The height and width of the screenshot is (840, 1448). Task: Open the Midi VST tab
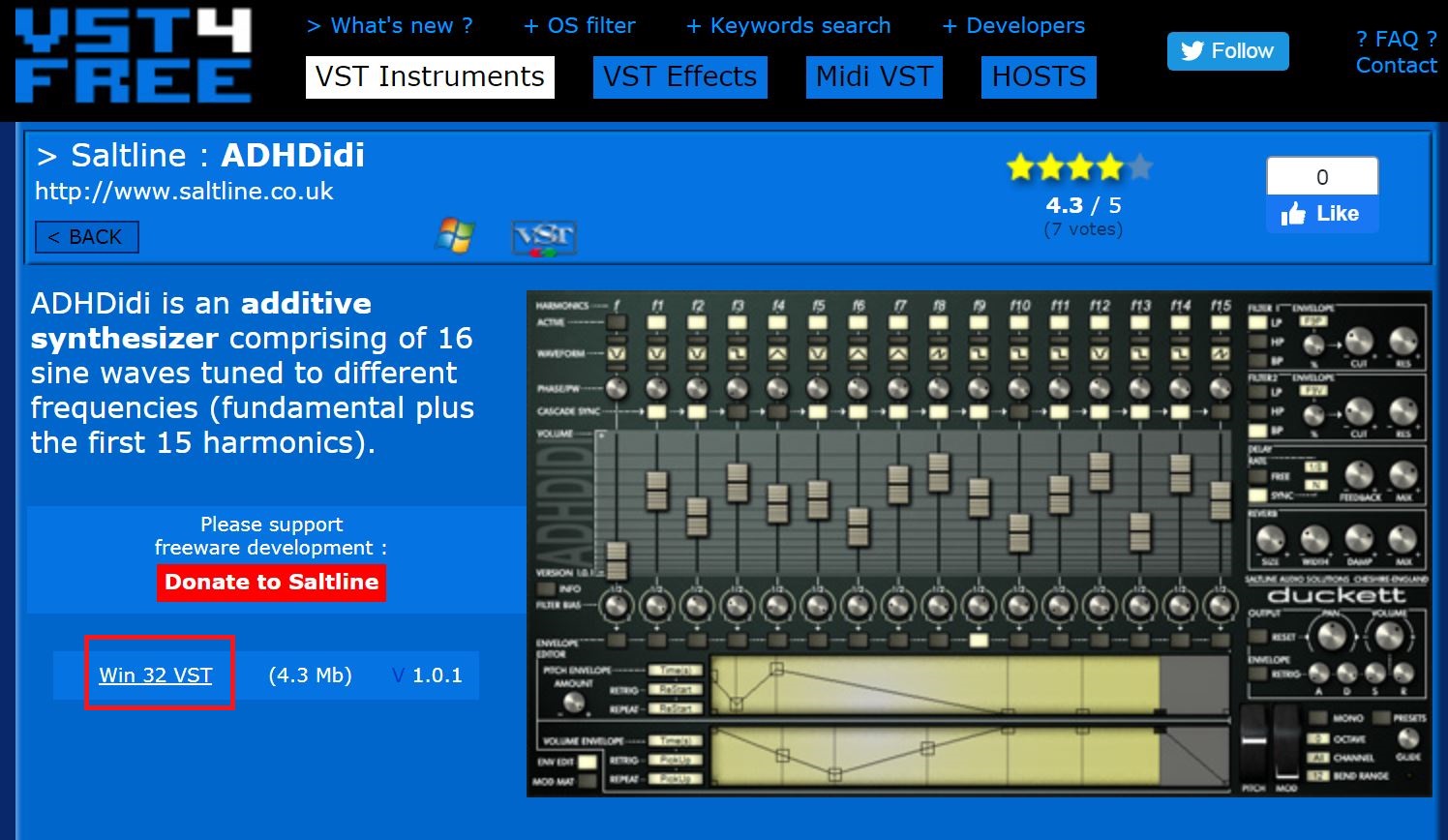tap(874, 76)
